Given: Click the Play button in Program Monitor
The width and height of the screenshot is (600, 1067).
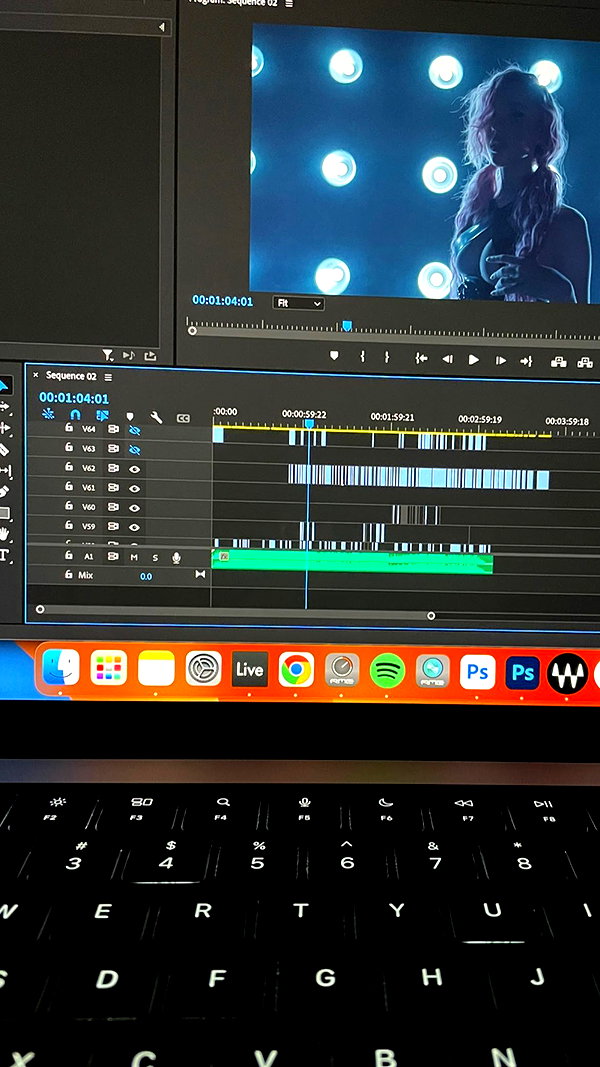Looking at the screenshot, I should pos(473,360).
